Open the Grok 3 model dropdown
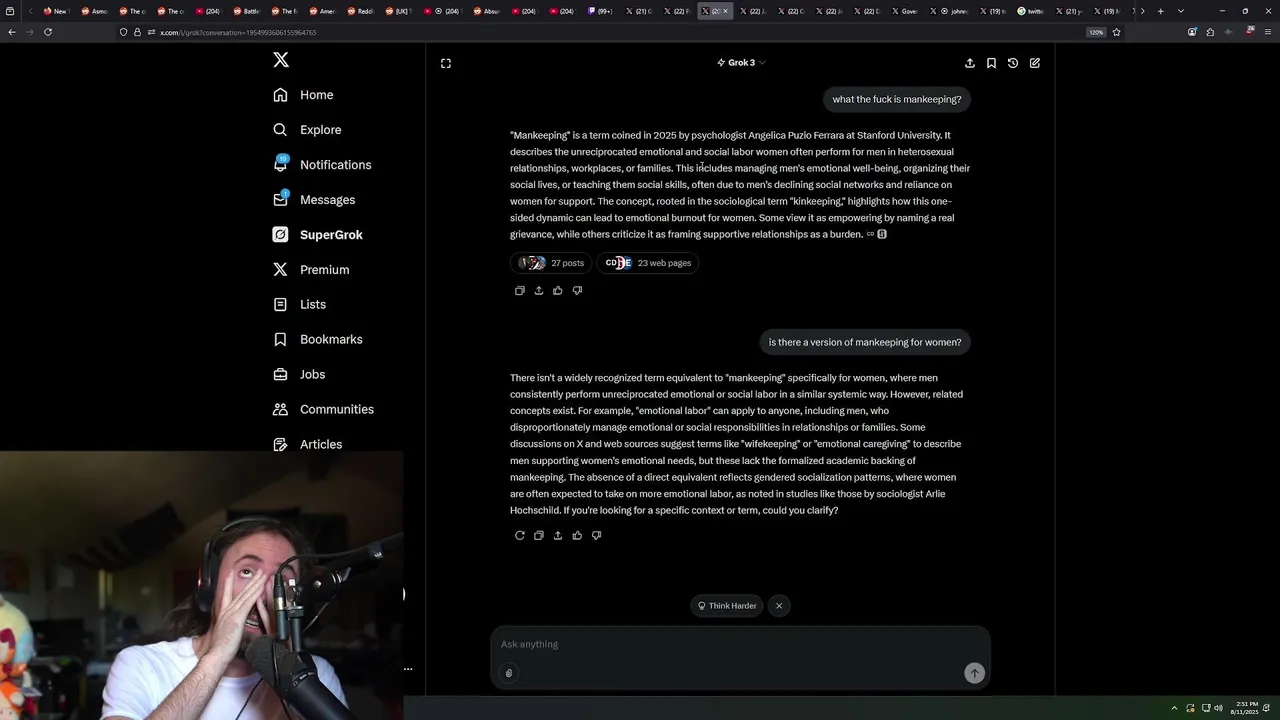This screenshot has height=720, width=1280. (741, 62)
